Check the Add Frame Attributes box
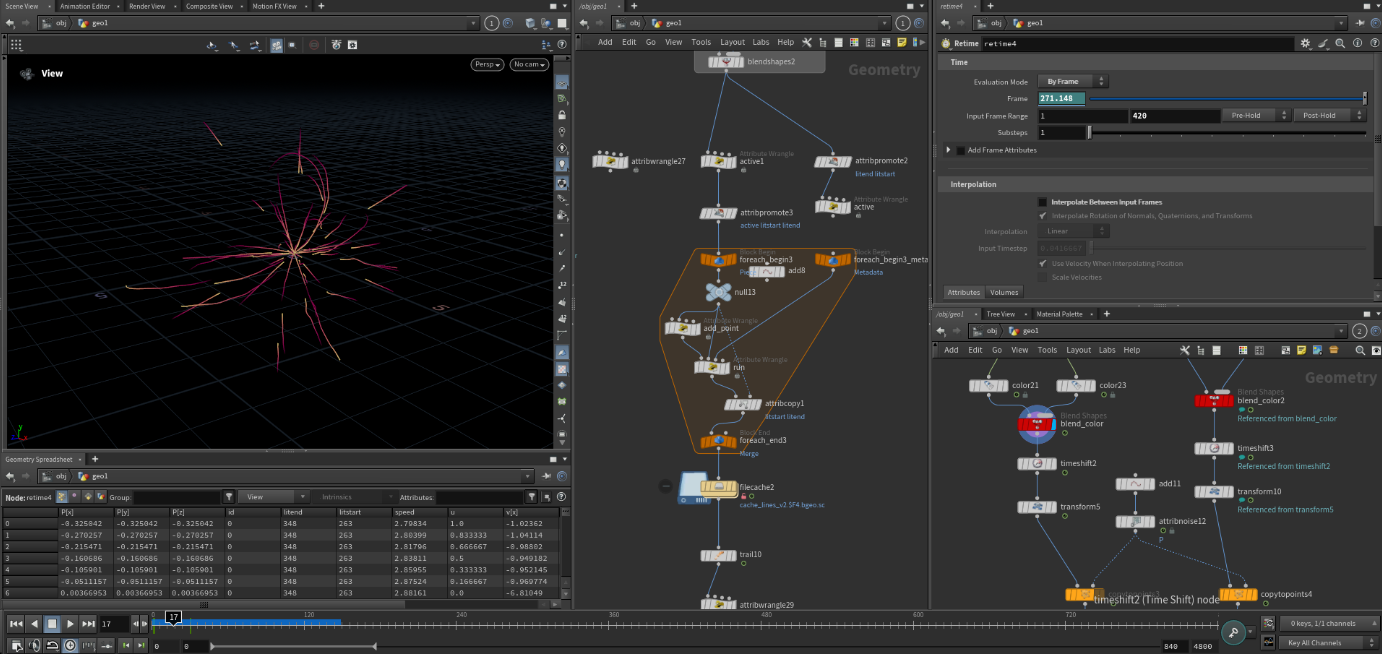Screen dimensions: 1382x654 coord(961,150)
